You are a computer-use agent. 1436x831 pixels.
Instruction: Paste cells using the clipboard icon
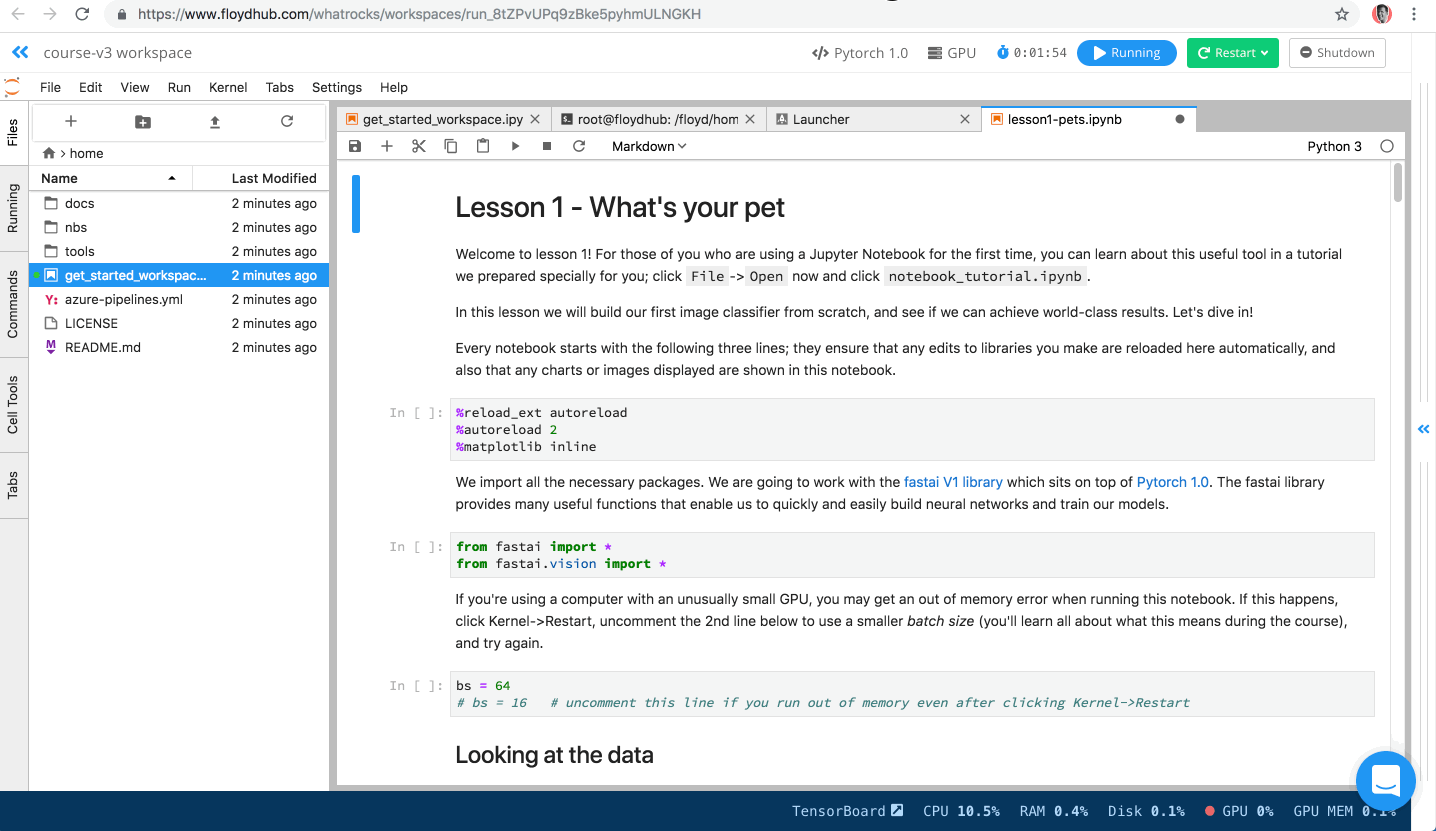tap(483, 146)
